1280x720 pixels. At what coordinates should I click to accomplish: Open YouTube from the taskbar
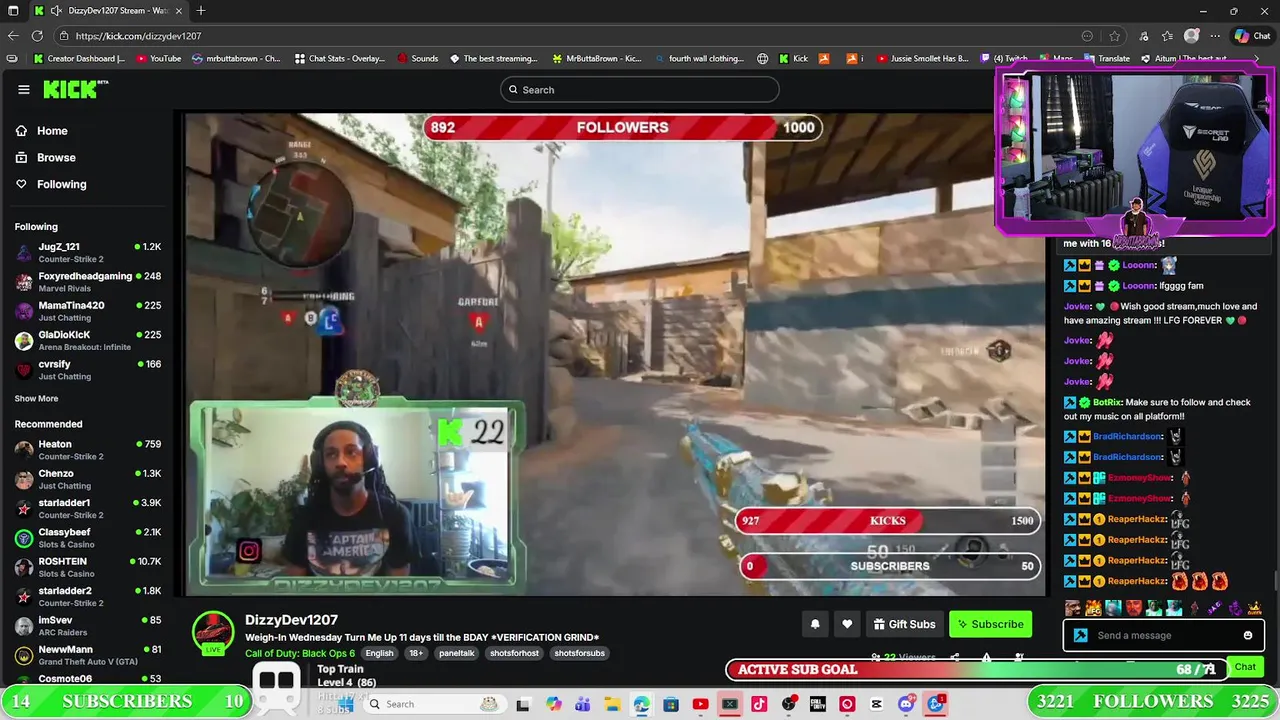tap(701, 704)
